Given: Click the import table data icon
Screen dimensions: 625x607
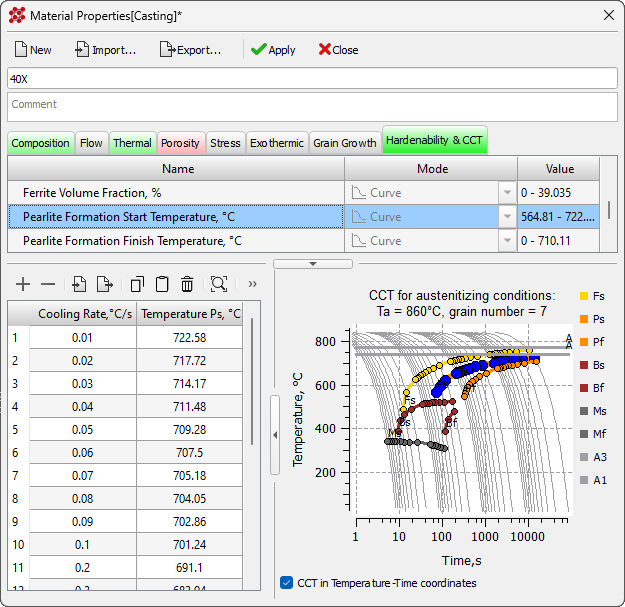Looking at the screenshot, I should (80, 285).
